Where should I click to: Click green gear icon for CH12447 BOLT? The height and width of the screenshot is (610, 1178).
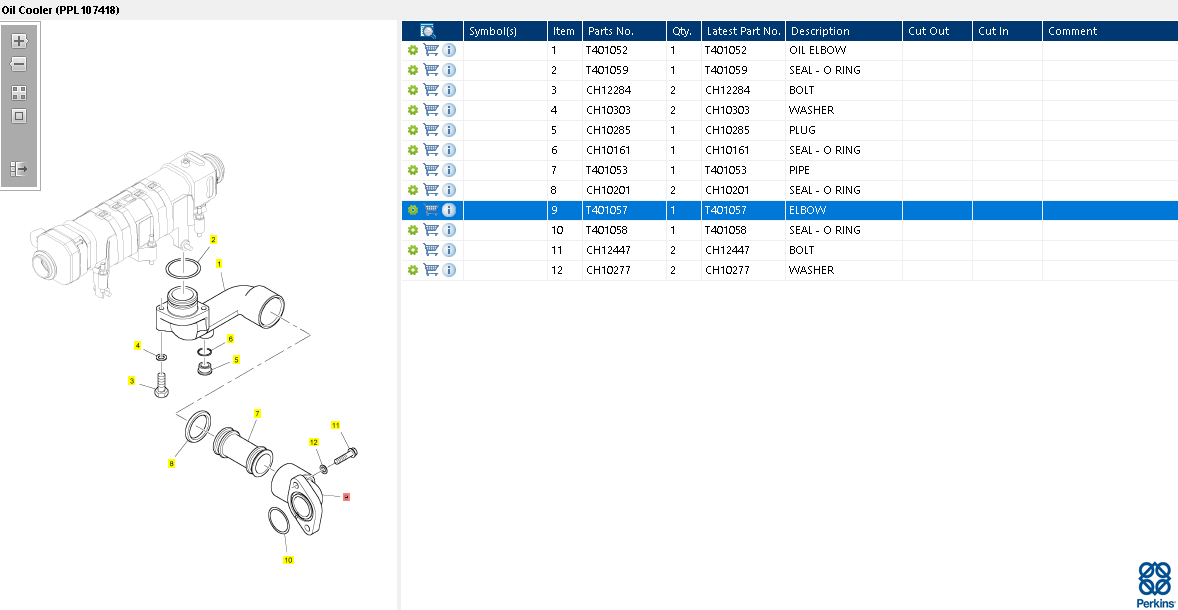(x=412, y=250)
